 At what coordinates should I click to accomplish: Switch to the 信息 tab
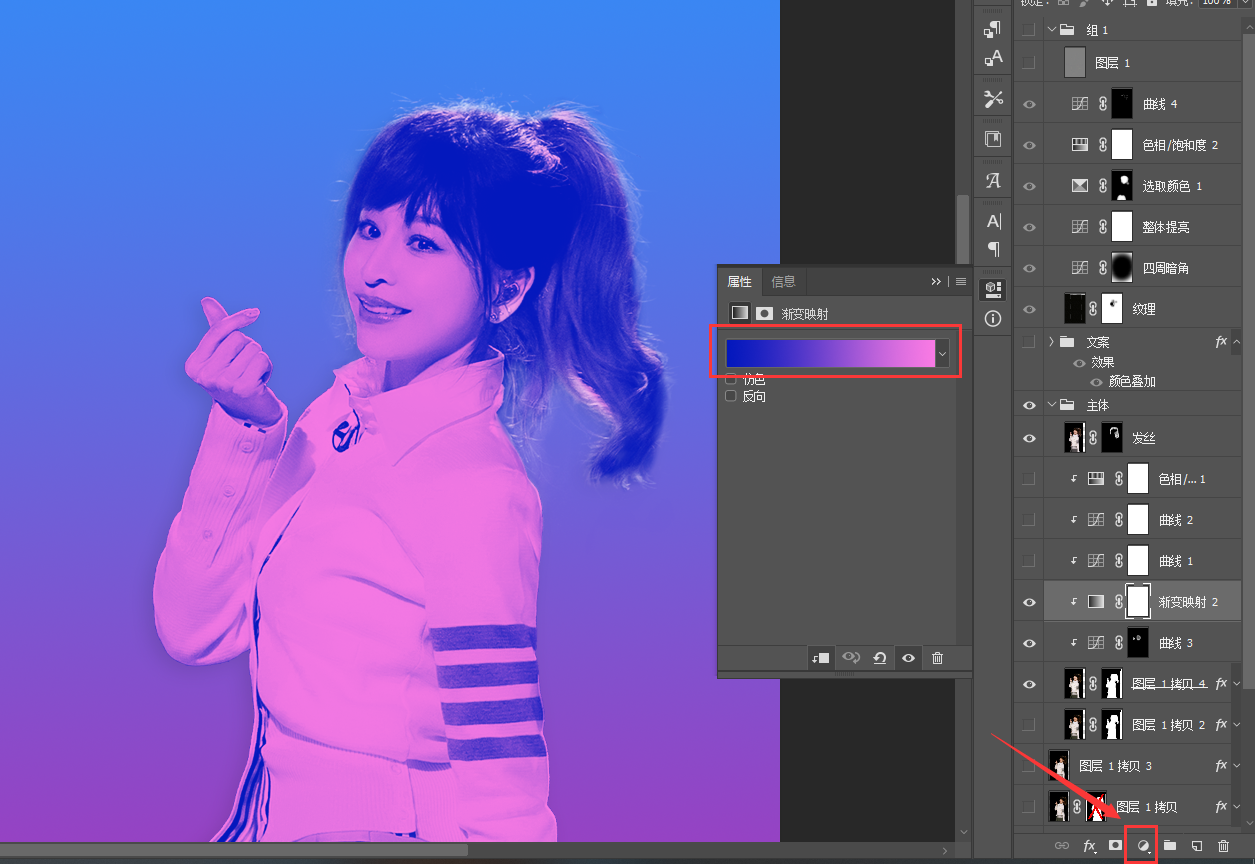click(x=783, y=282)
